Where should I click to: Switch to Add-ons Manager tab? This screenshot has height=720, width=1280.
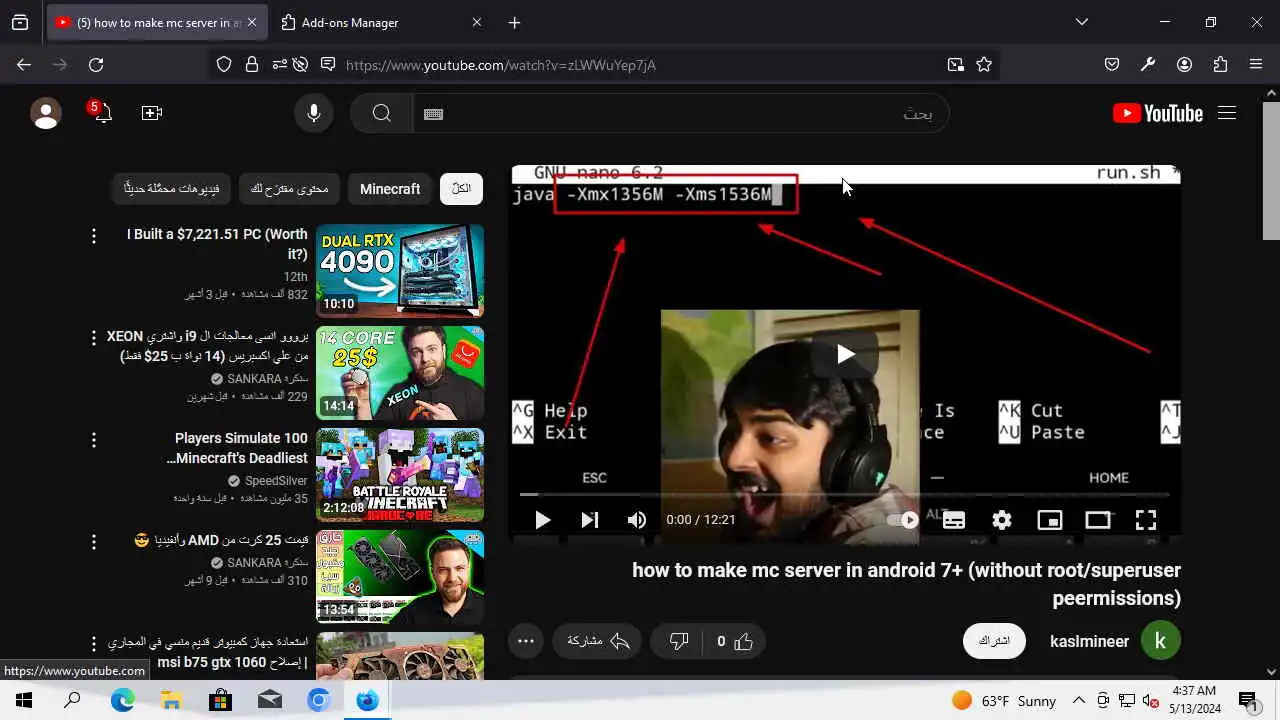click(382, 22)
